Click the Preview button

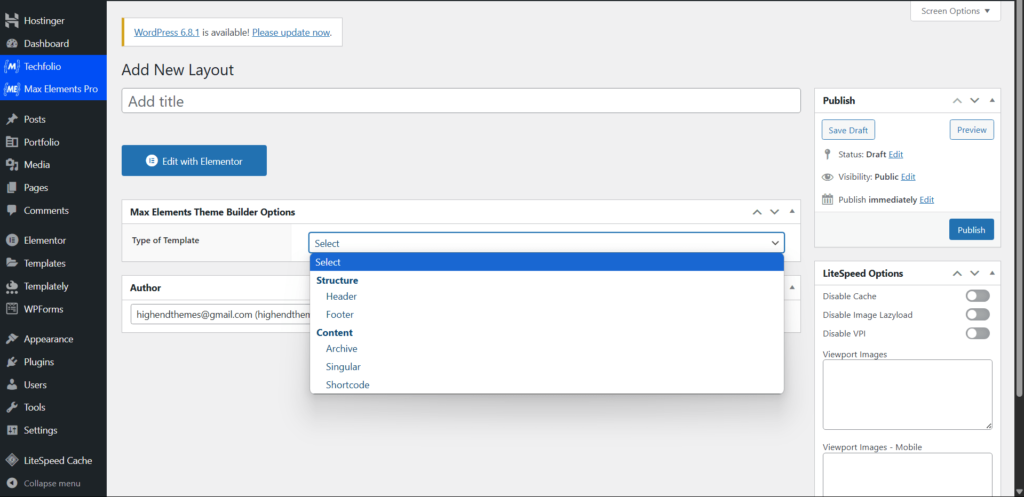pyautogui.click(x=972, y=130)
